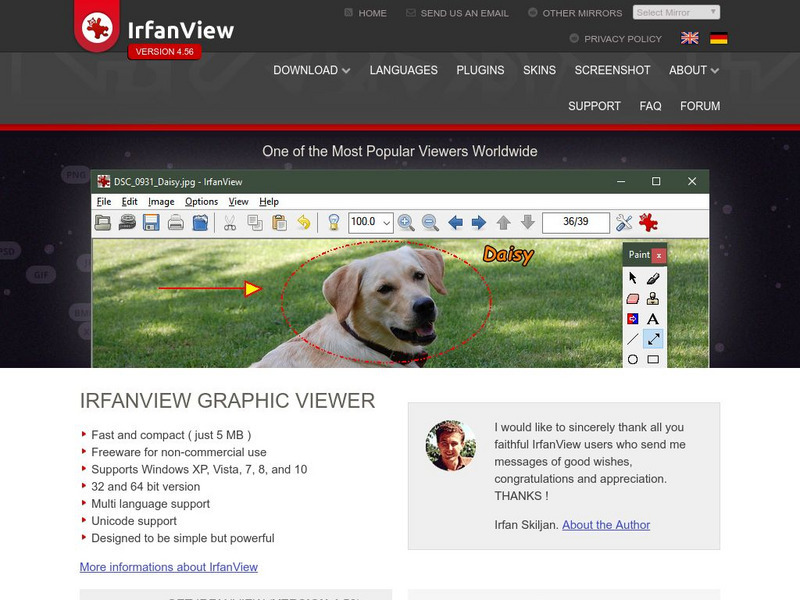
Task: Click the IrfanView red logo badge
Action: [x=97, y=26]
